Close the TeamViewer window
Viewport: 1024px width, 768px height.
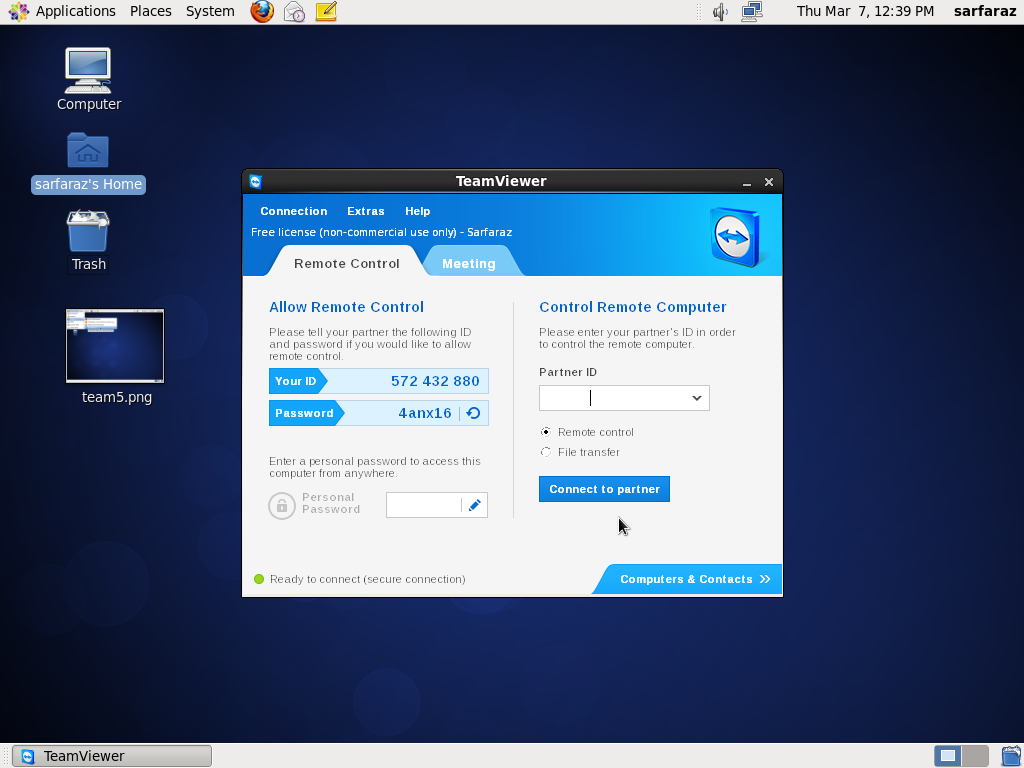coord(769,182)
